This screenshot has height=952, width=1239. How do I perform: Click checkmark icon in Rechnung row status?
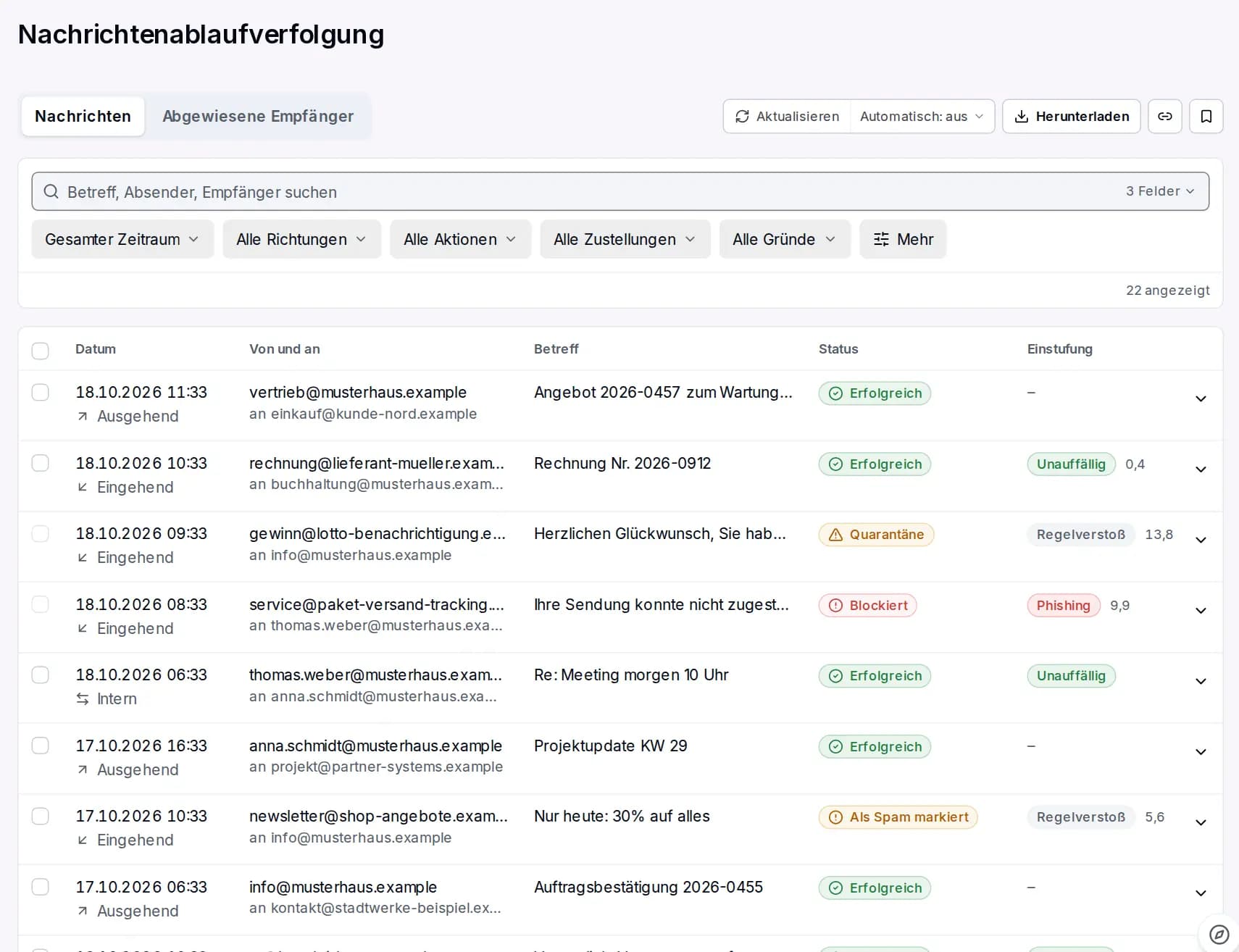coord(835,464)
